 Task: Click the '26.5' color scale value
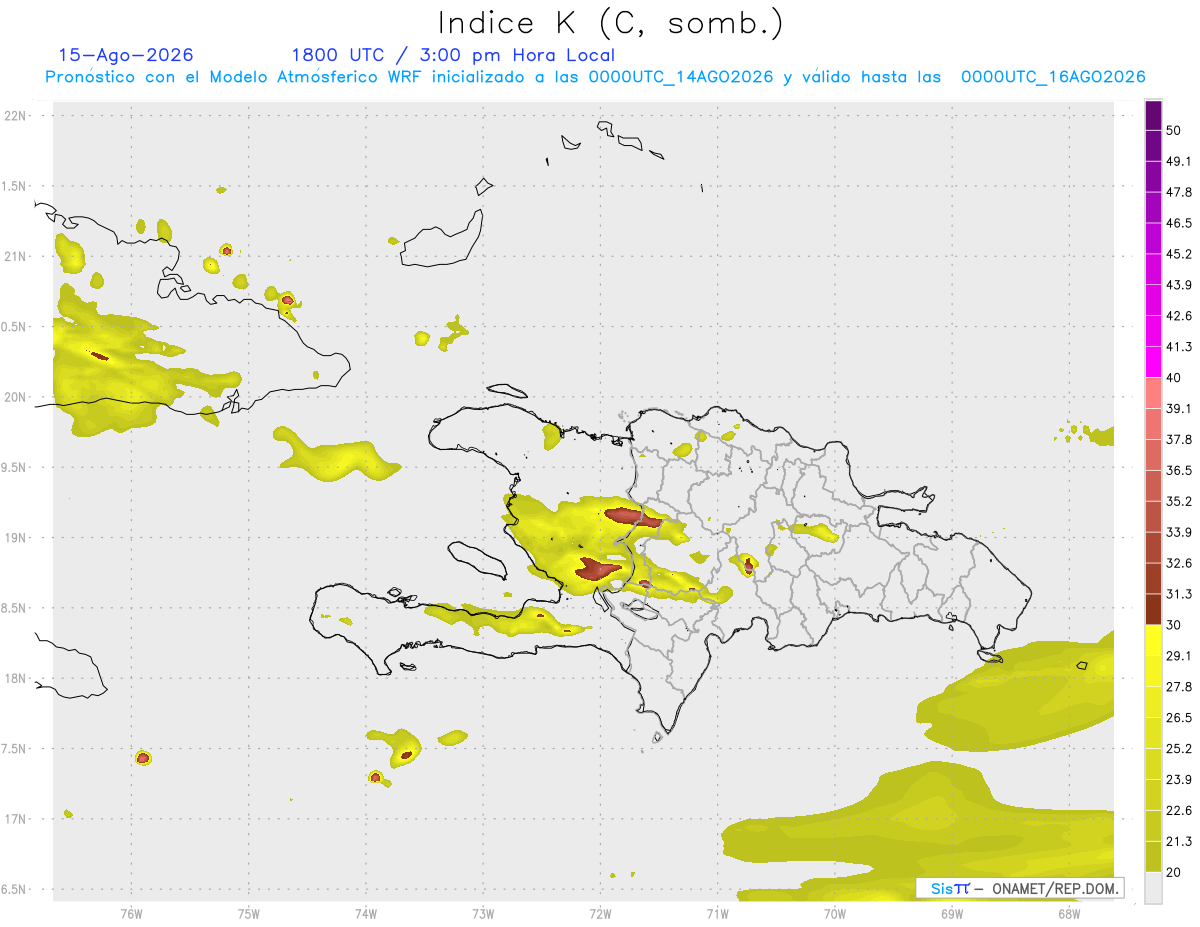tap(1178, 717)
